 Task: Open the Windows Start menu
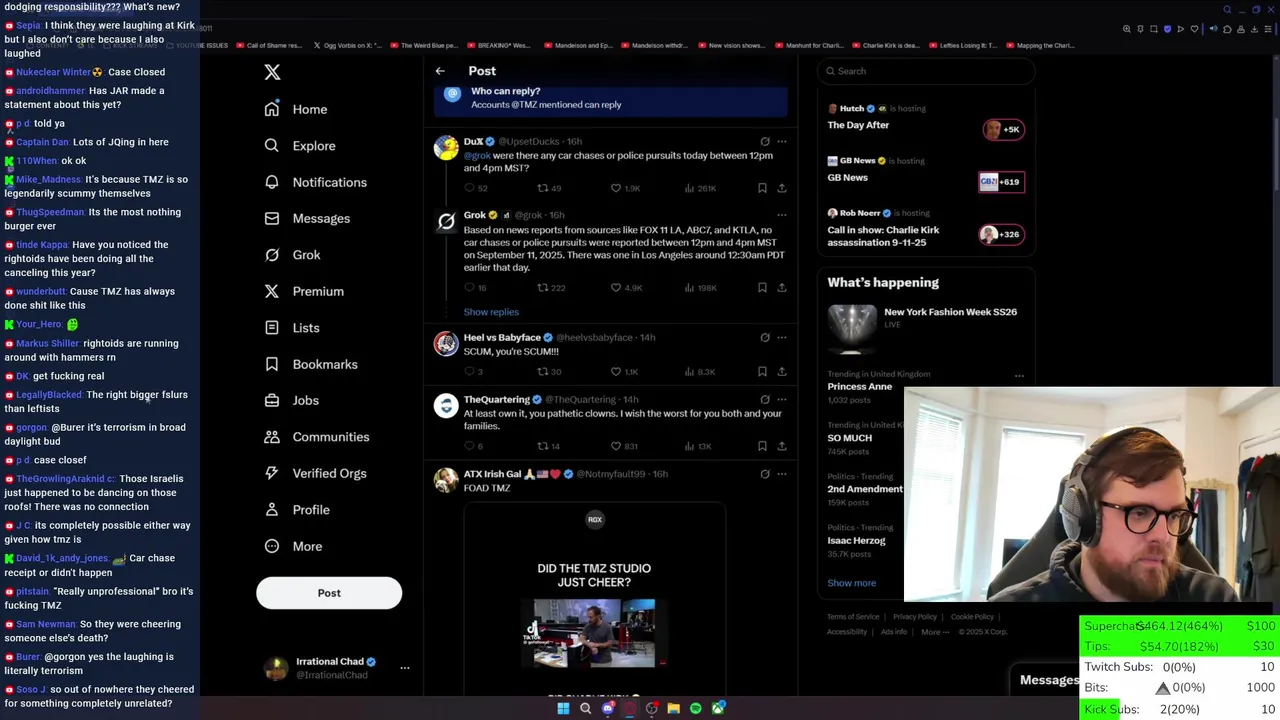point(563,708)
